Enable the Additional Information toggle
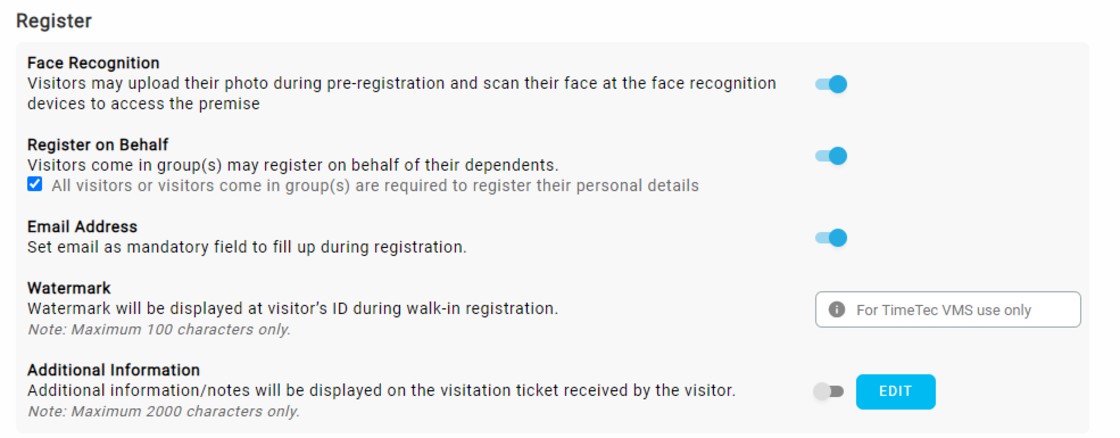 click(829, 392)
